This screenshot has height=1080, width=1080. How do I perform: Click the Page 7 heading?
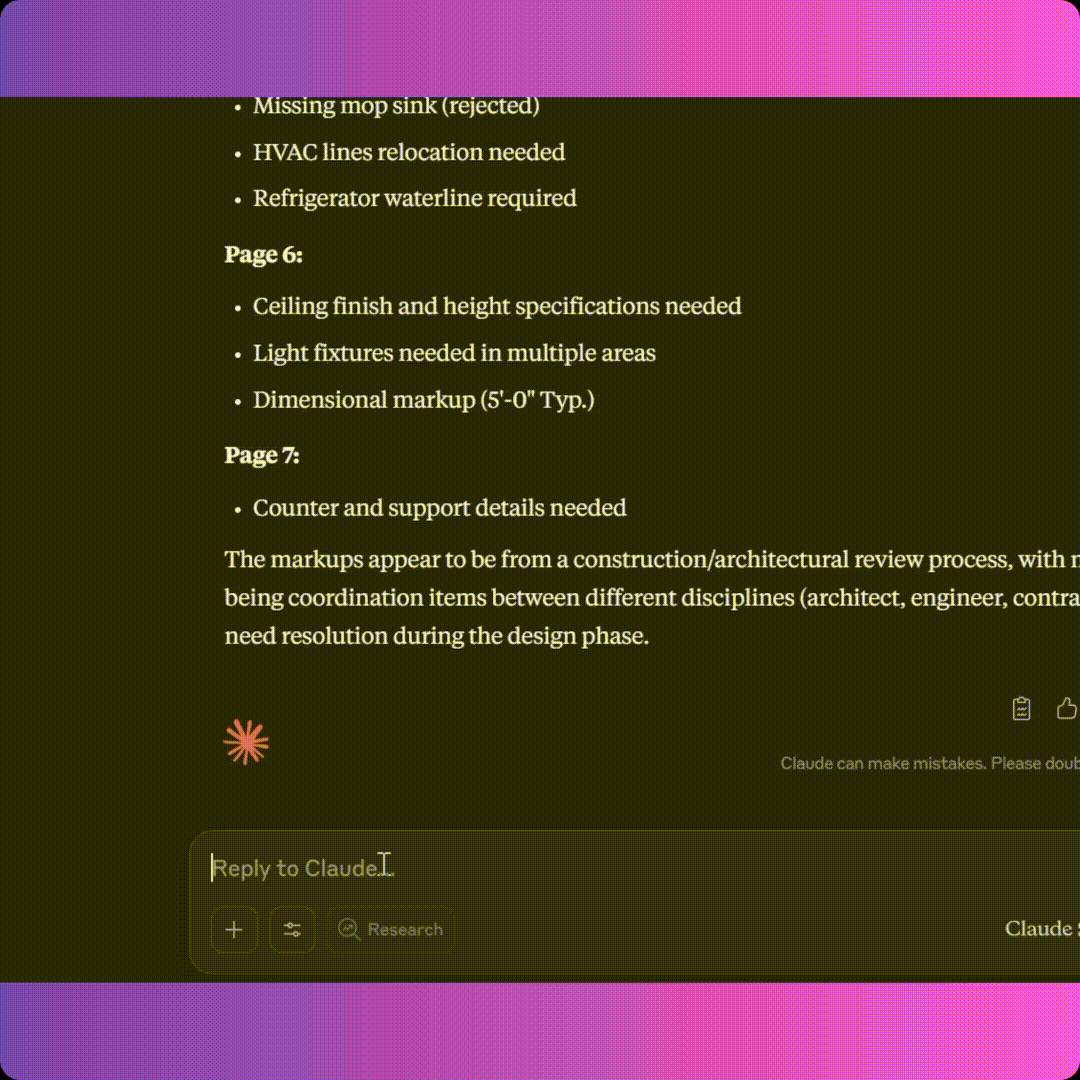[x=262, y=455]
